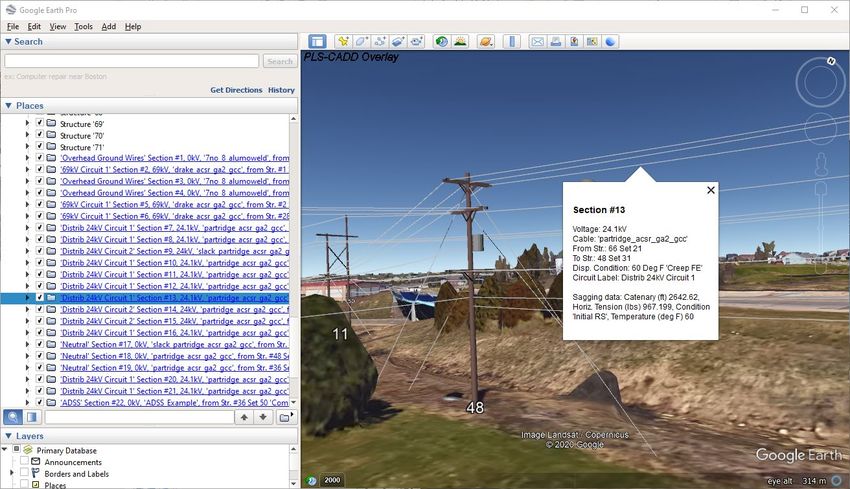Expand Overhead Ground Wires Section #1 node
Viewport: 850px width, 489px height.
point(27,158)
